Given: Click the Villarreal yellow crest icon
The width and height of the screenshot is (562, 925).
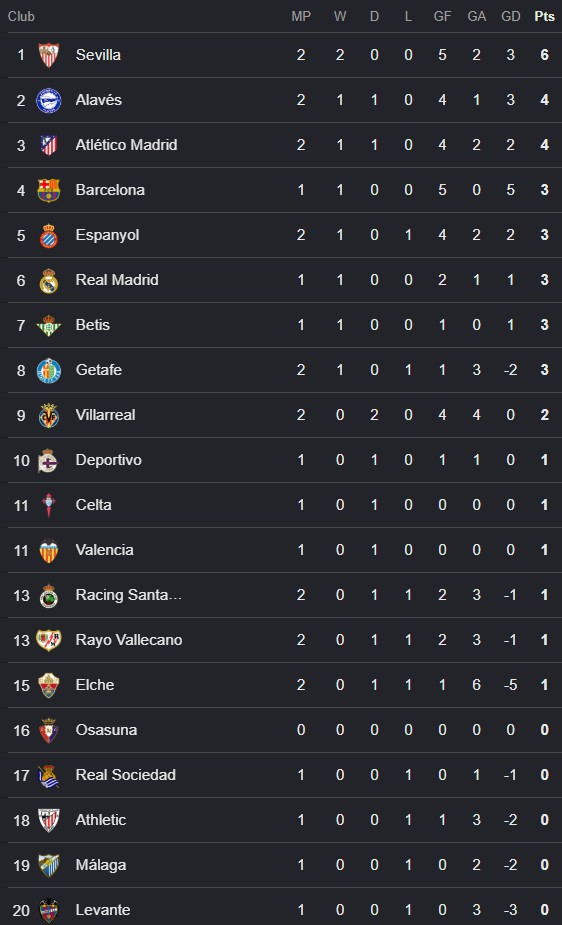Looking at the screenshot, I should coord(48,415).
